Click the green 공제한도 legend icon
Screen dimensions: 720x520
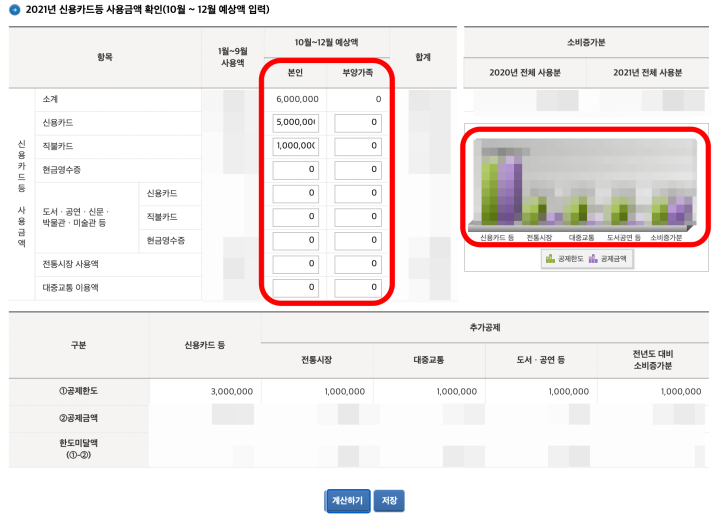(550, 258)
